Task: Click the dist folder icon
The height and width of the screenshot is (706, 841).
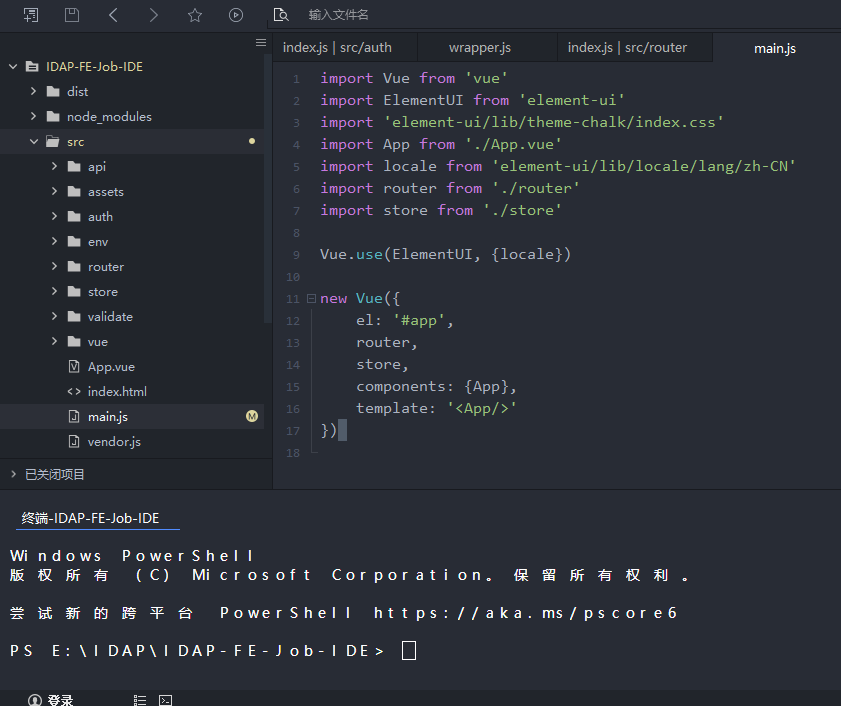Action: pos(53,91)
